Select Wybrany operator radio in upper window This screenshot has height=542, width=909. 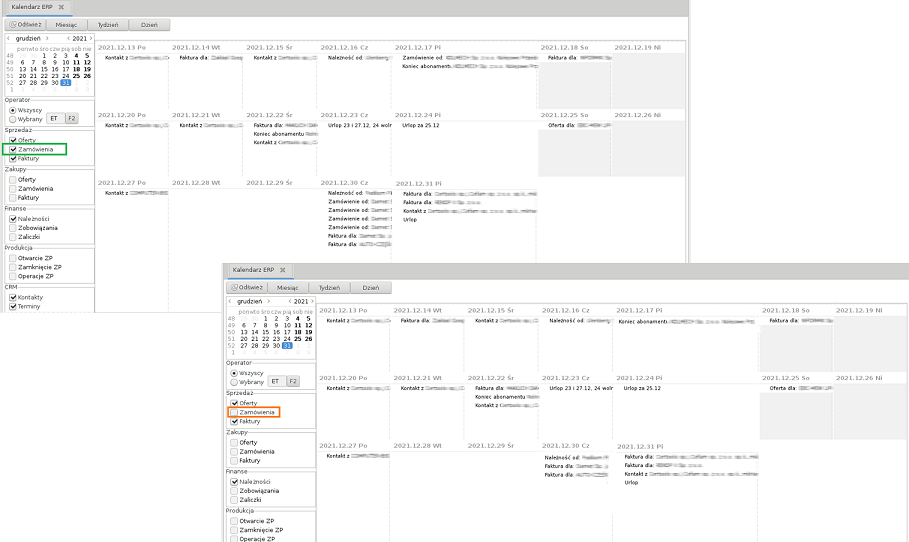point(13,119)
